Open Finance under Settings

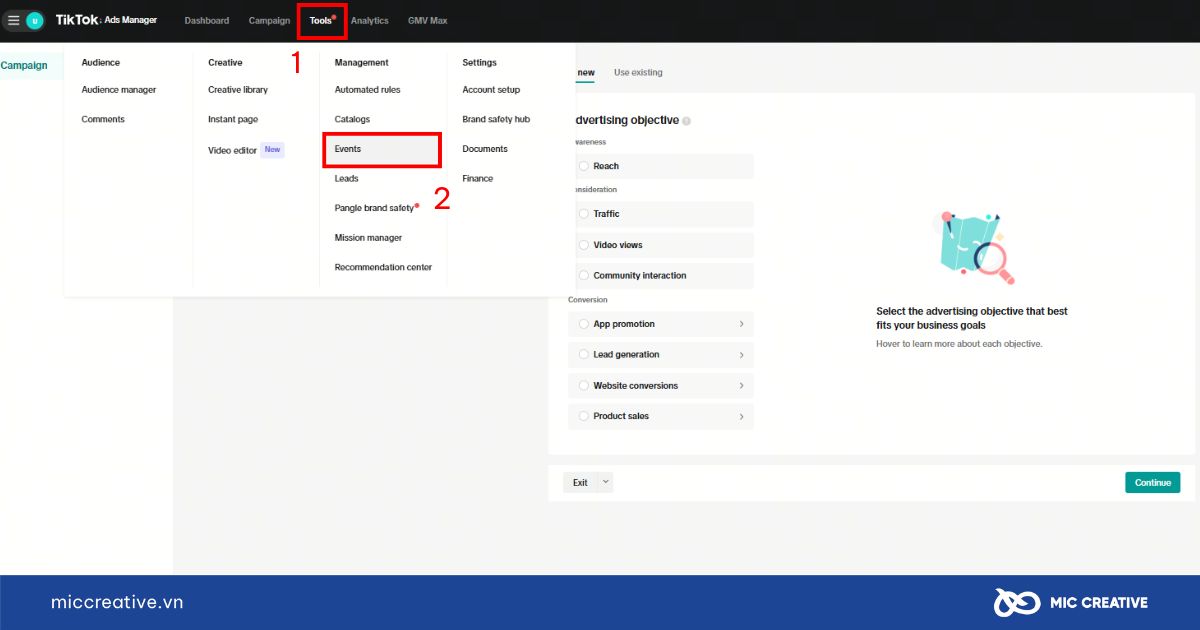pyautogui.click(x=477, y=178)
